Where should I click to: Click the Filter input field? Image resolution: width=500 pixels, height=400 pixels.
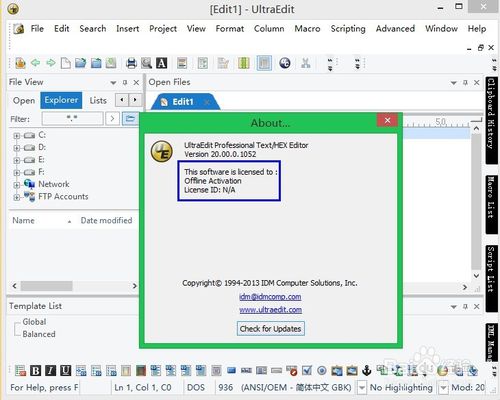(x=72, y=118)
